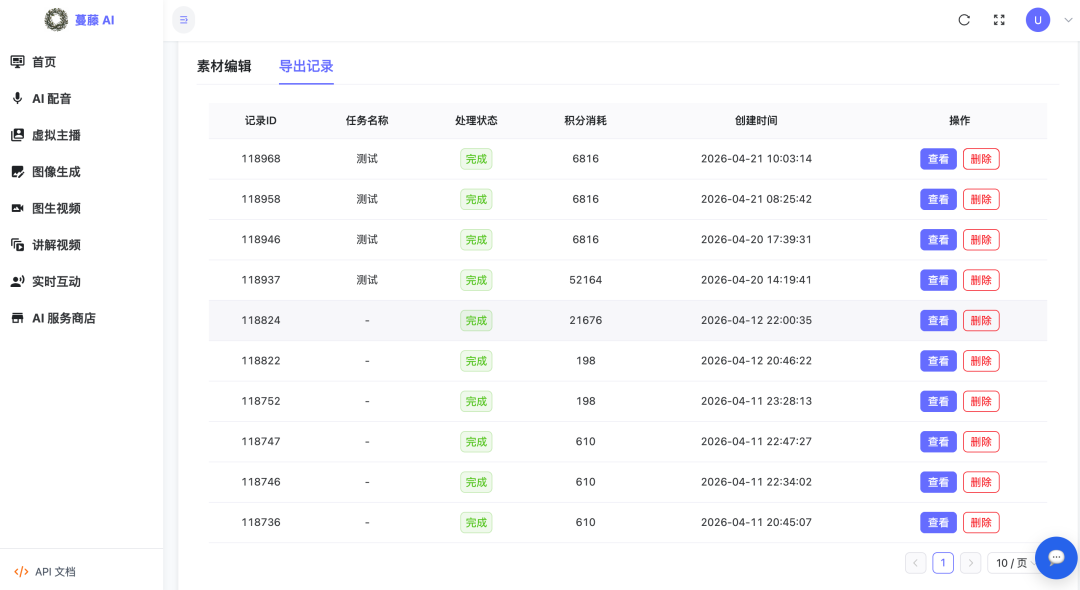Image resolution: width=1080 pixels, height=590 pixels.
Task: Expand the user menu dropdown arrow
Action: pos(1068,20)
